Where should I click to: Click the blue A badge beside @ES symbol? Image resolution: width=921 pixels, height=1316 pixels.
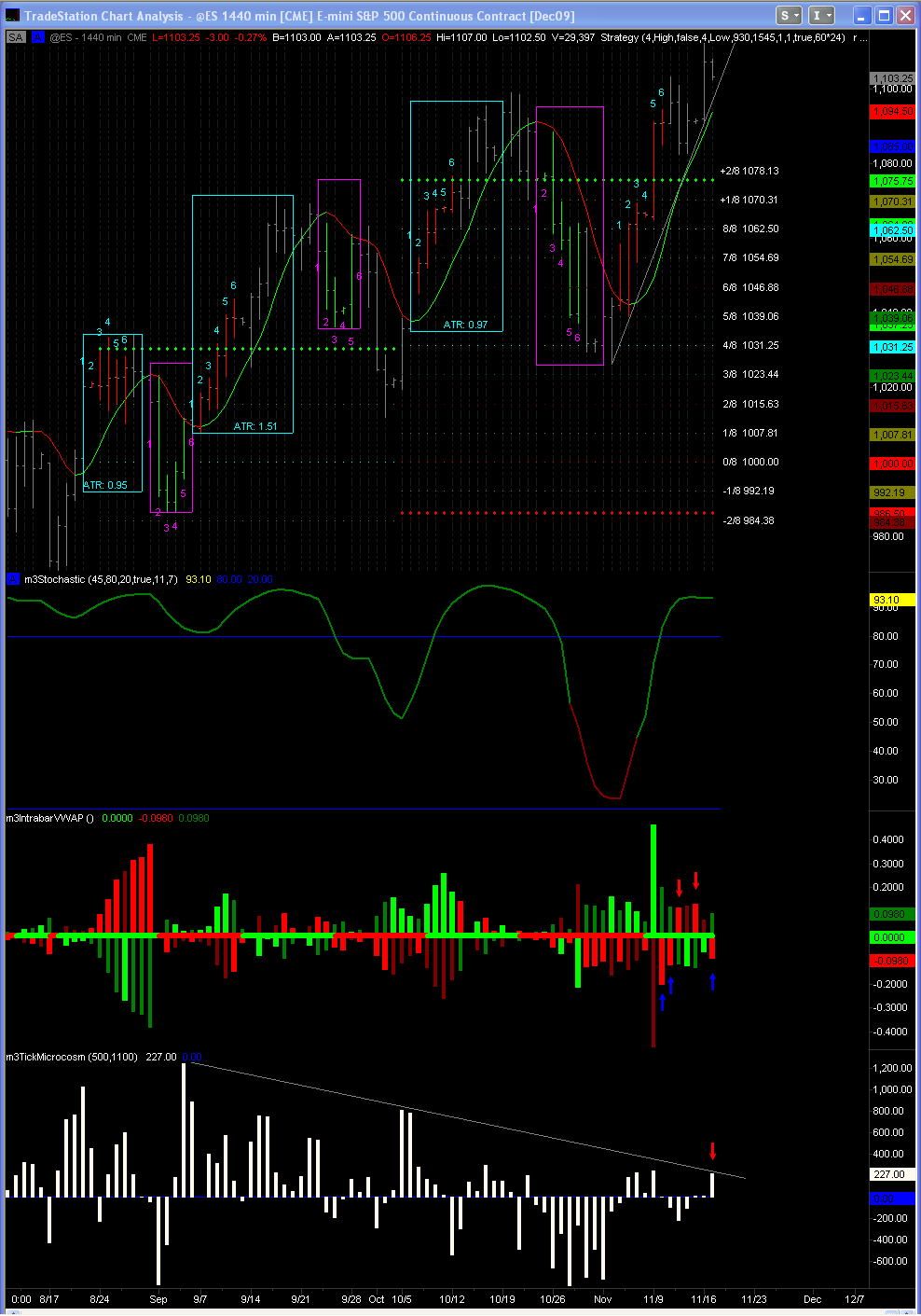[x=37, y=37]
